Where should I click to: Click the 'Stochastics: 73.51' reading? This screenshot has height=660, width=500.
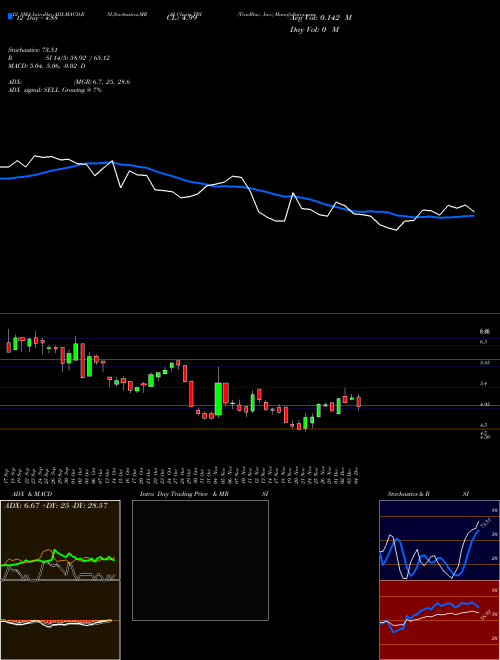[32, 50]
